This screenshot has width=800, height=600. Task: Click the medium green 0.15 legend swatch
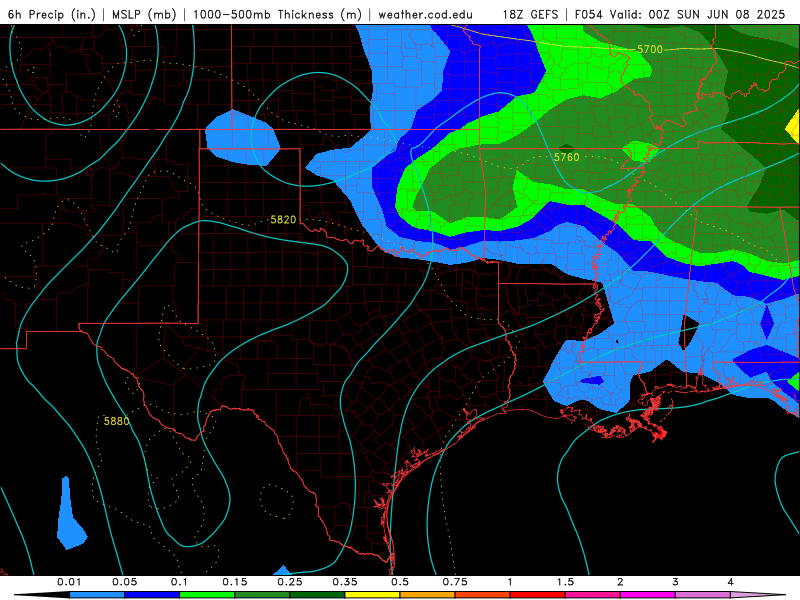pyautogui.click(x=262, y=595)
